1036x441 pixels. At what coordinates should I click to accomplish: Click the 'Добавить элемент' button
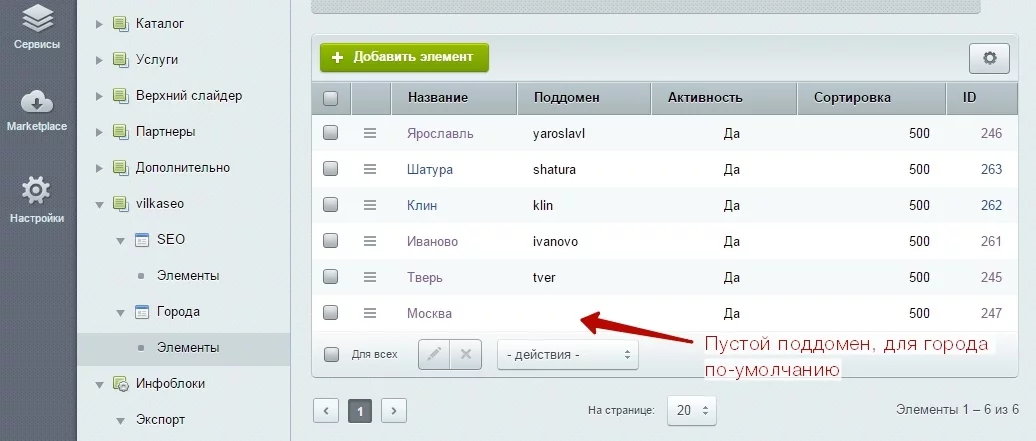coord(404,57)
